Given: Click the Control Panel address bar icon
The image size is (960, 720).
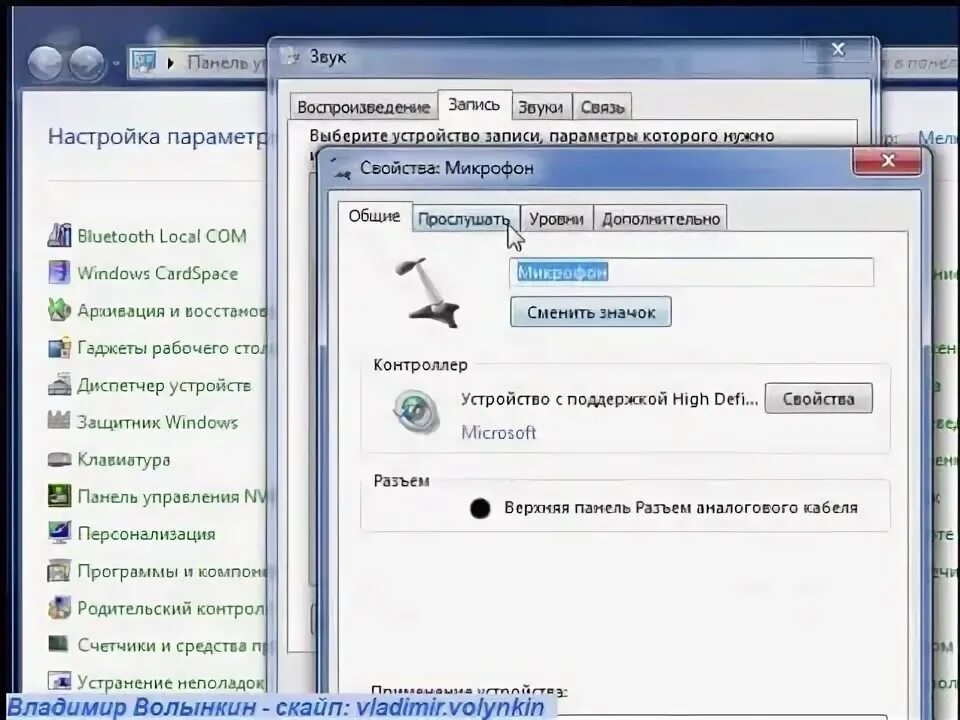Looking at the screenshot, I should (x=144, y=62).
